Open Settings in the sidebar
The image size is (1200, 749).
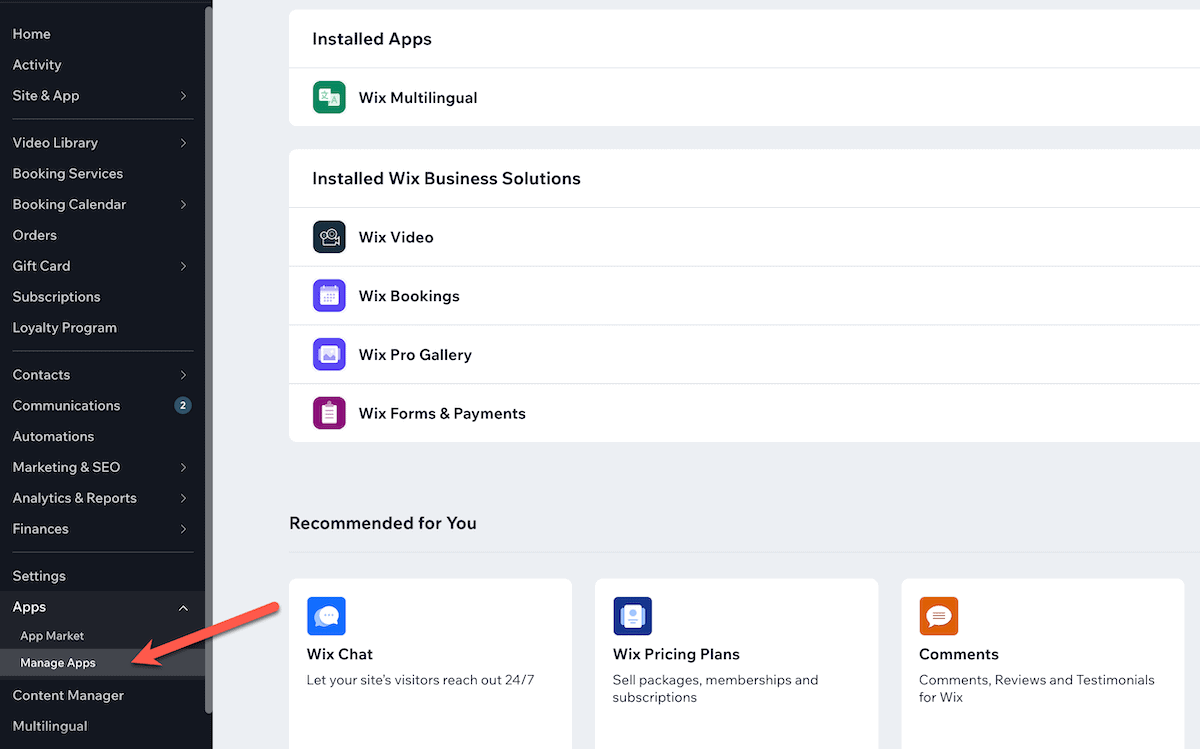click(x=39, y=576)
